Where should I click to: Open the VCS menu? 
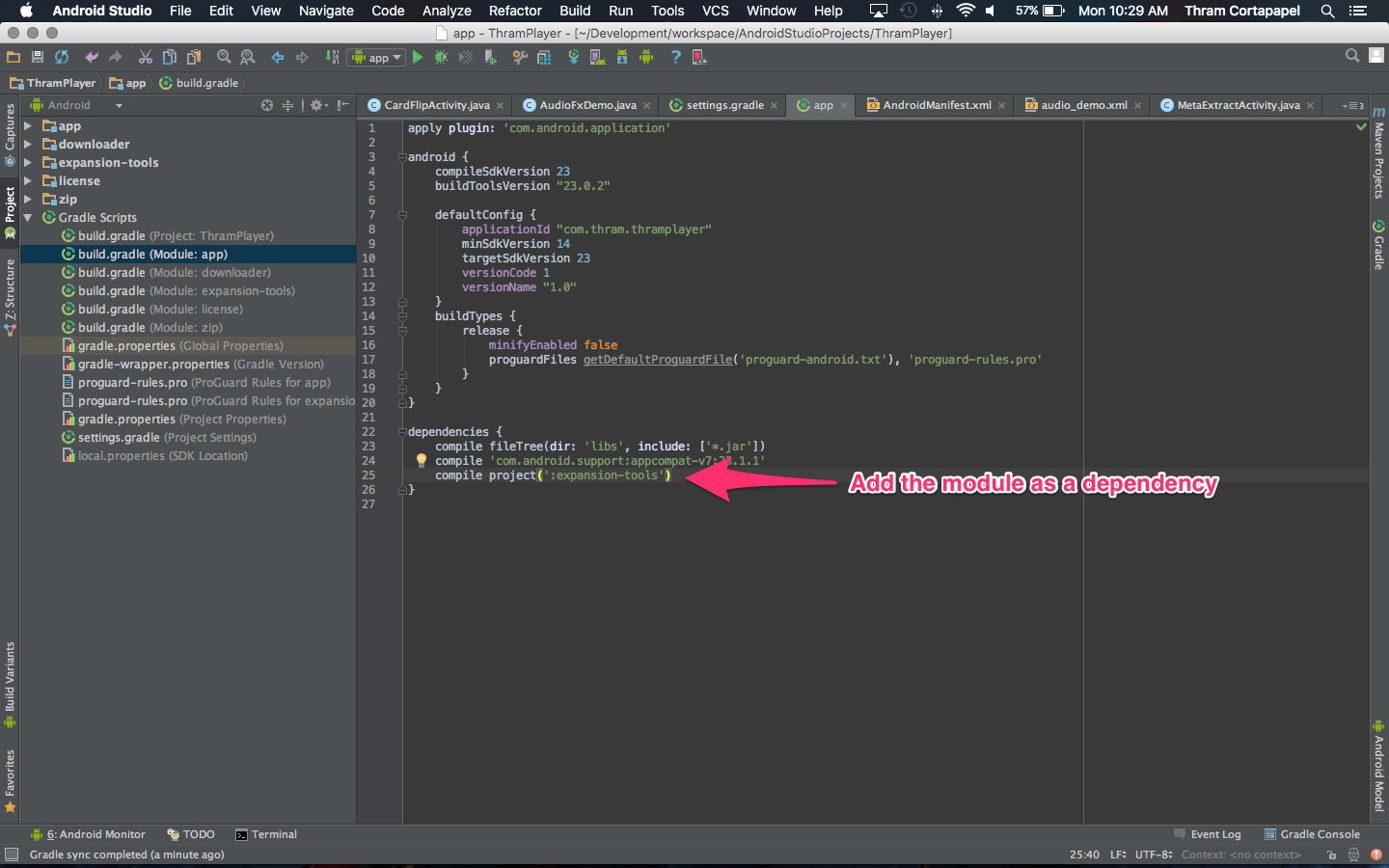click(x=716, y=11)
